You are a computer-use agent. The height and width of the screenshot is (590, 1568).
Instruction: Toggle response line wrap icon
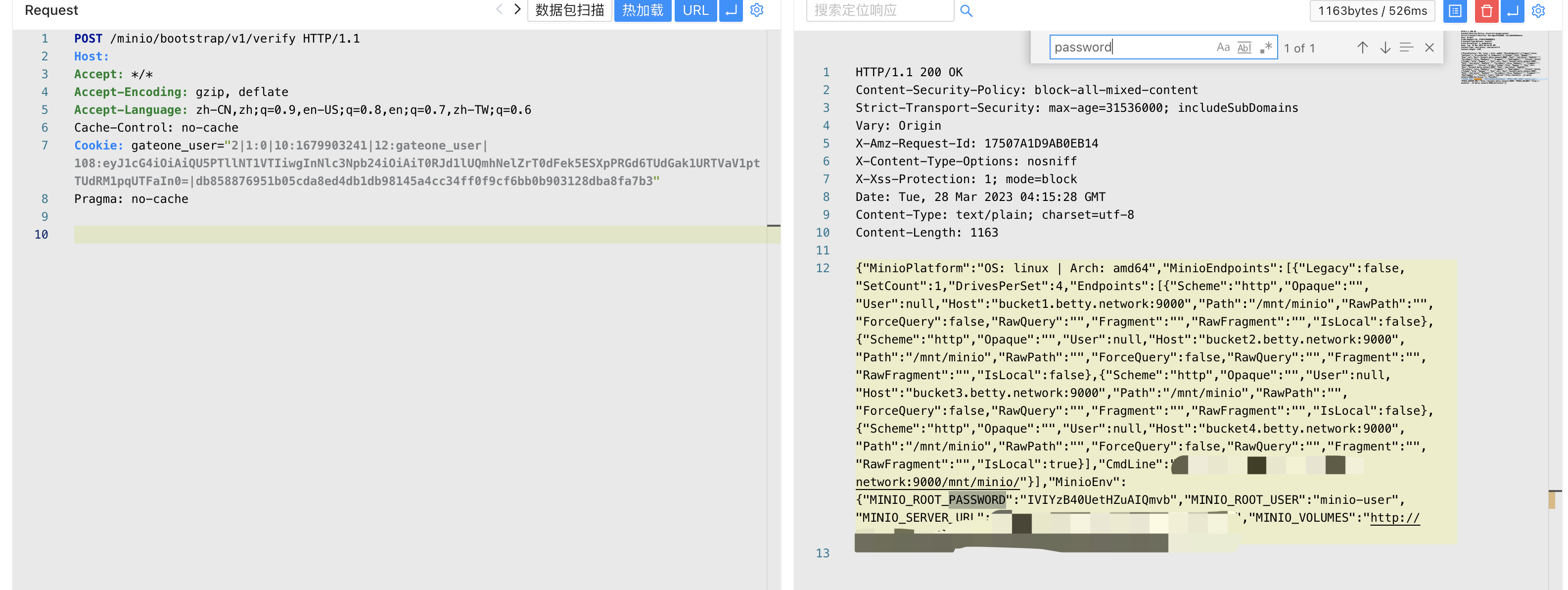[1512, 10]
